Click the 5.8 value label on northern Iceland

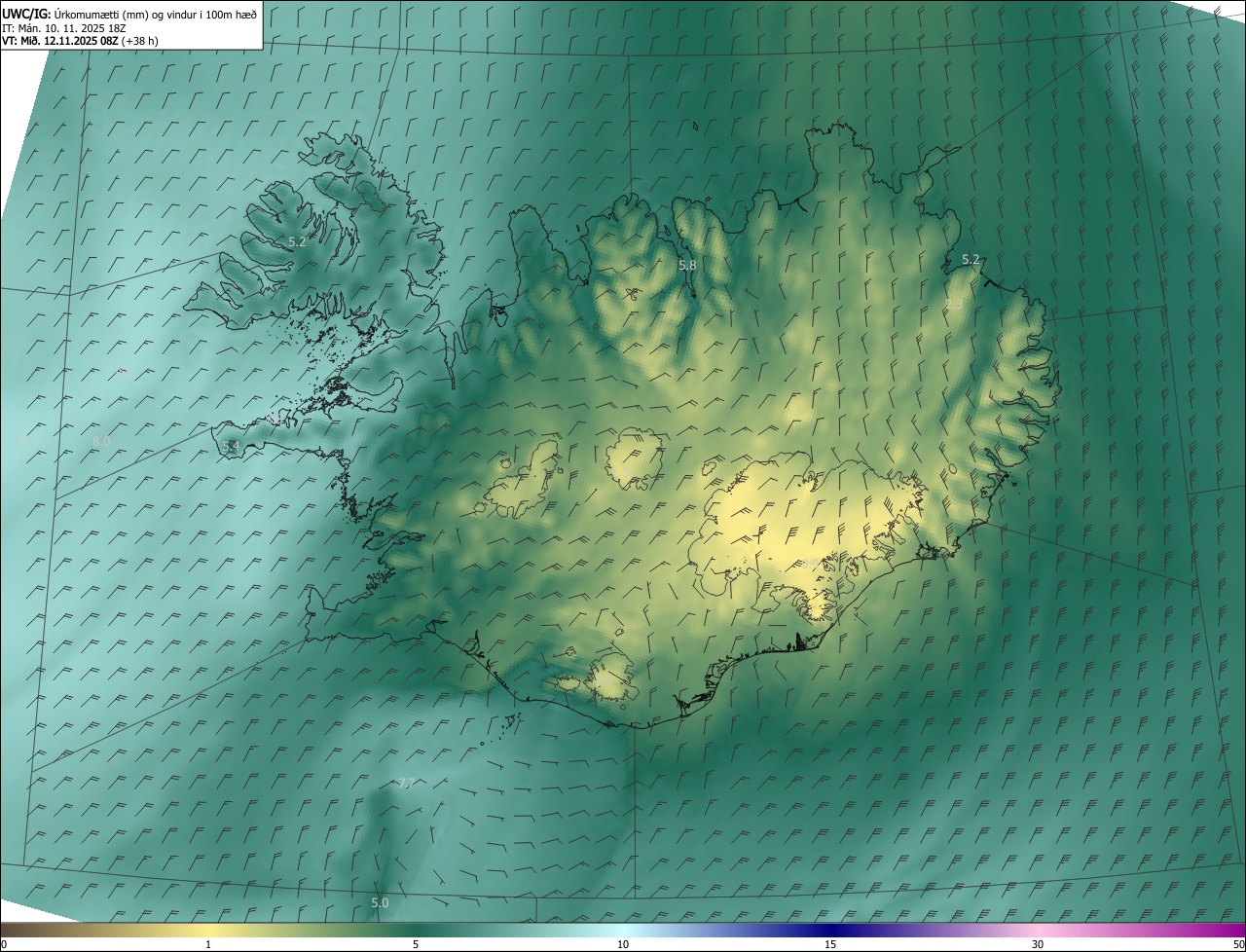click(687, 265)
